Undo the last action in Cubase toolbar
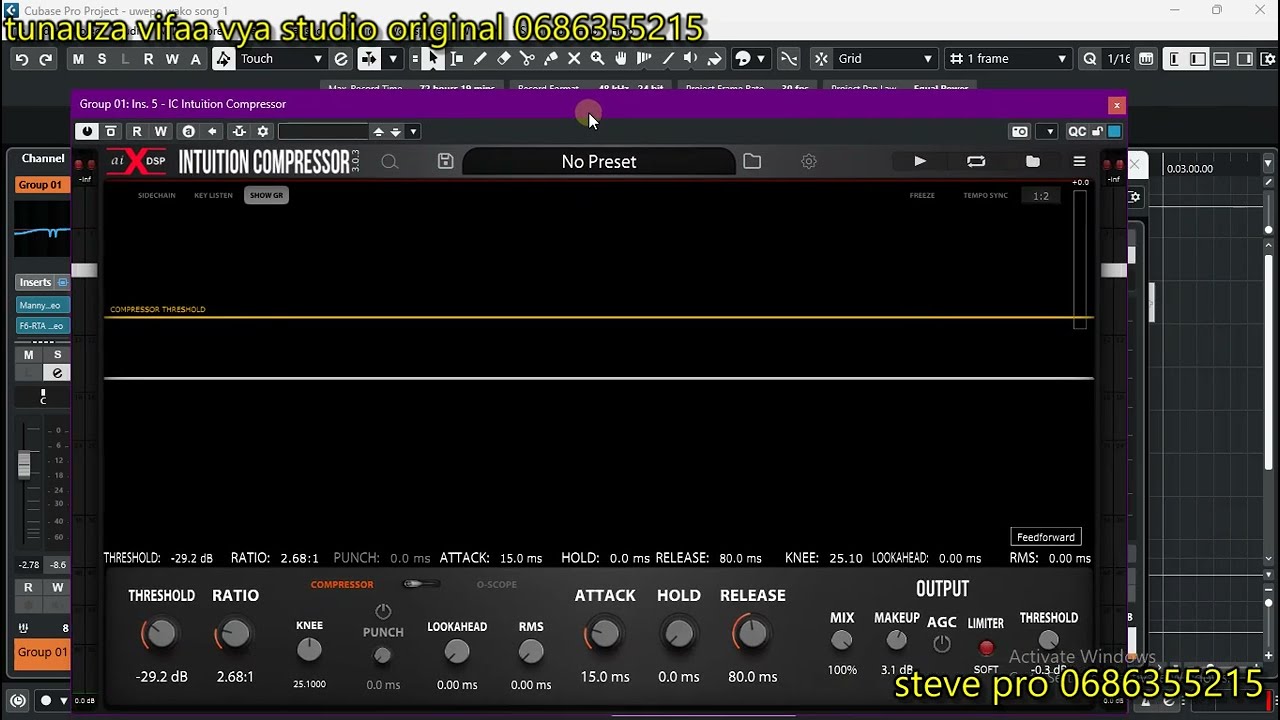Viewport: 1280px width, 720px height. tap(21, 59)
